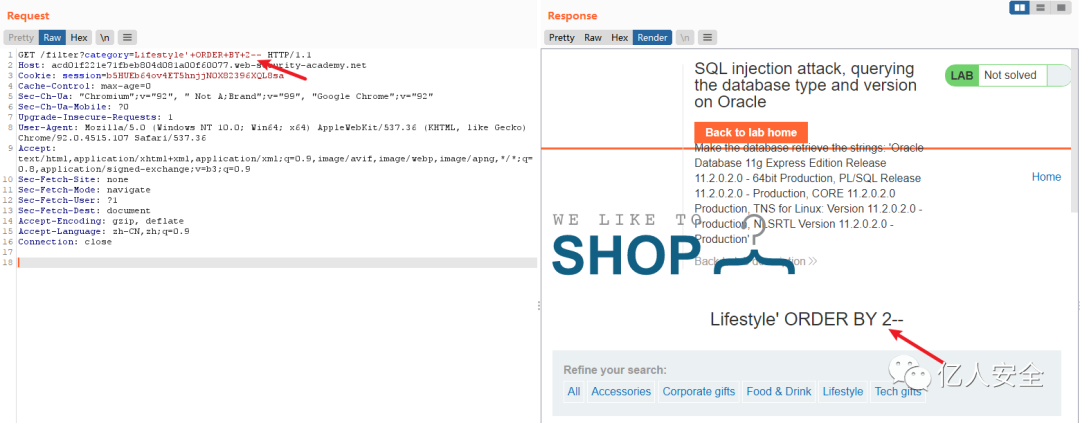1080x423 pixels.
Task: Click the Host header line
Action: point(192,65)
